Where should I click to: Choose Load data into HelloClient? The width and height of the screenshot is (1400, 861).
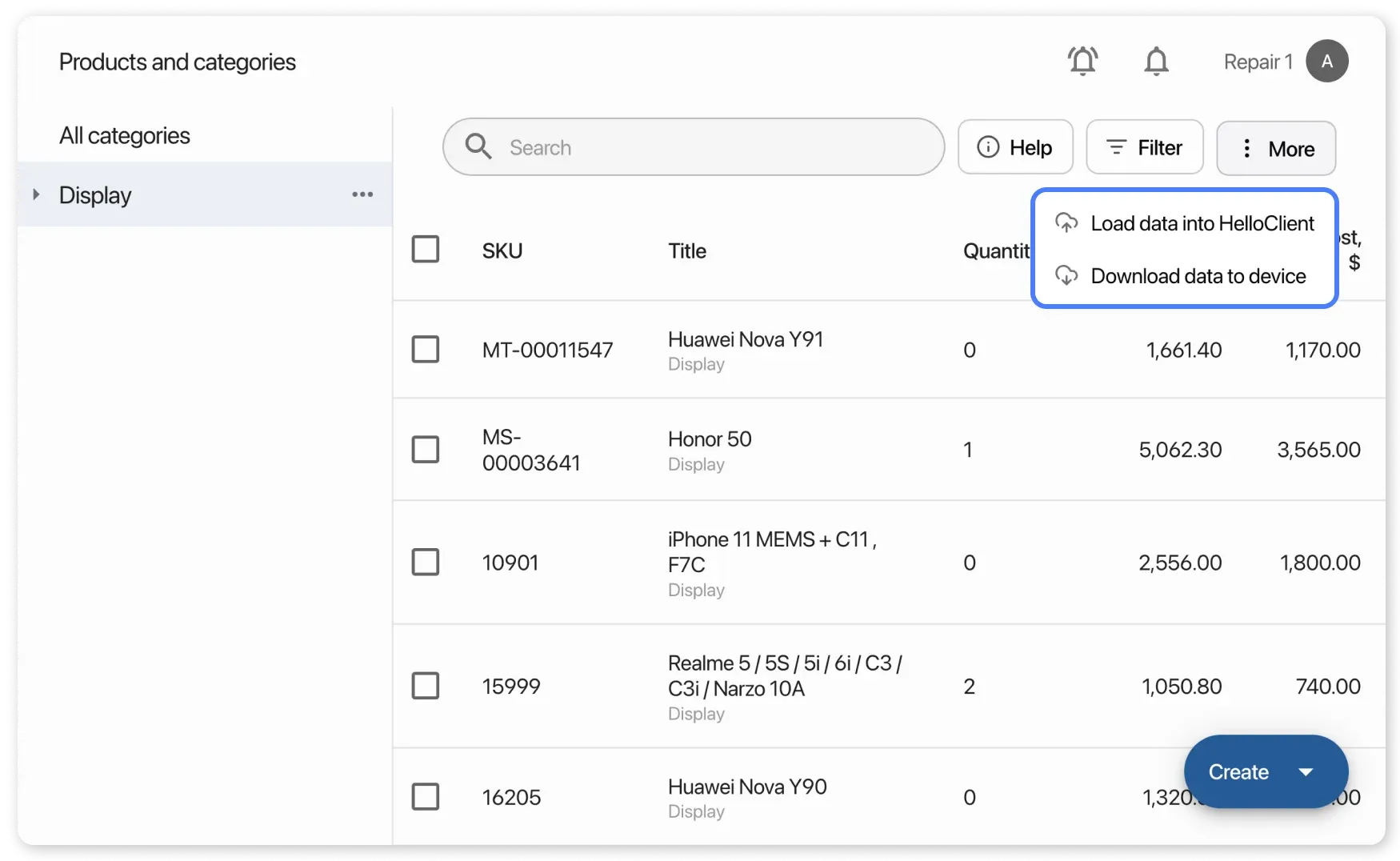pyautogui.click(x=1202, y=223)
